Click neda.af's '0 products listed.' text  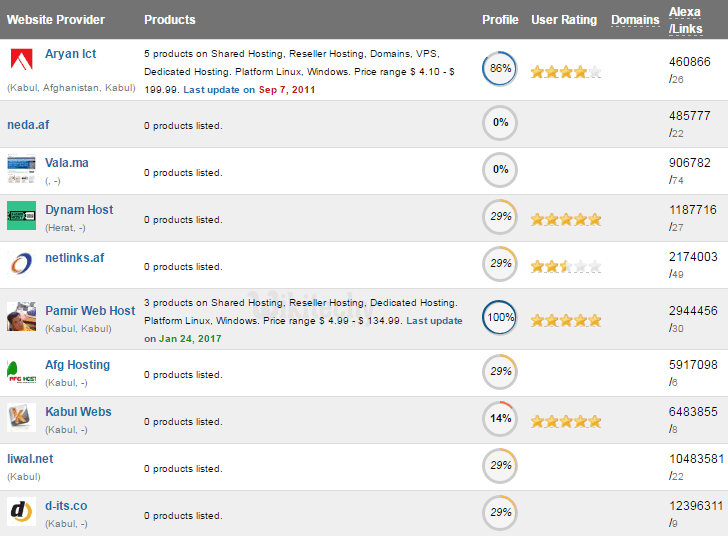183,126
